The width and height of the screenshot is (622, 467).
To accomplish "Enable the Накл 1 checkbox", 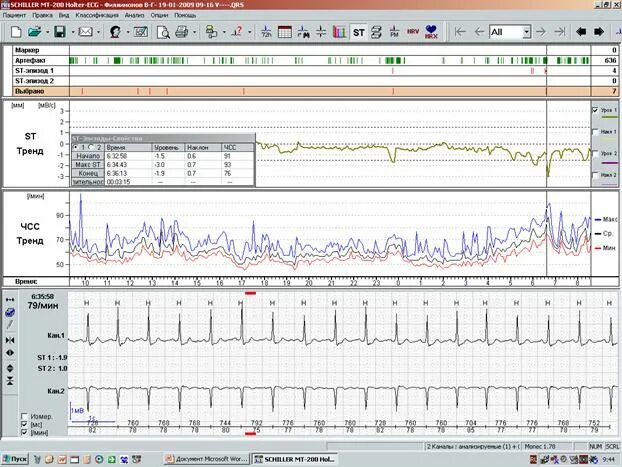I will pos(595,132).
